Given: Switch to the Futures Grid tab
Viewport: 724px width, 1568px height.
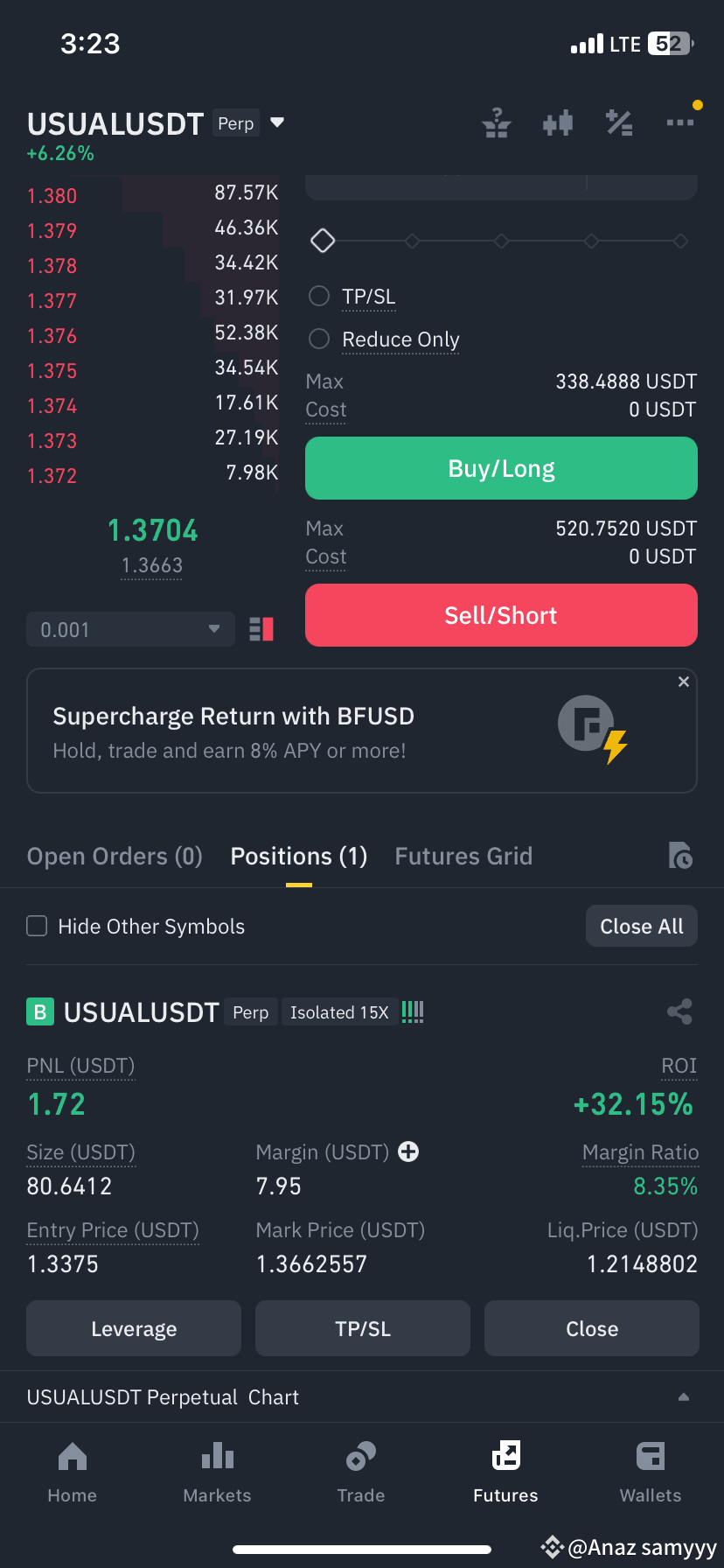Looking at the screenshot, I should coord(463,856).
